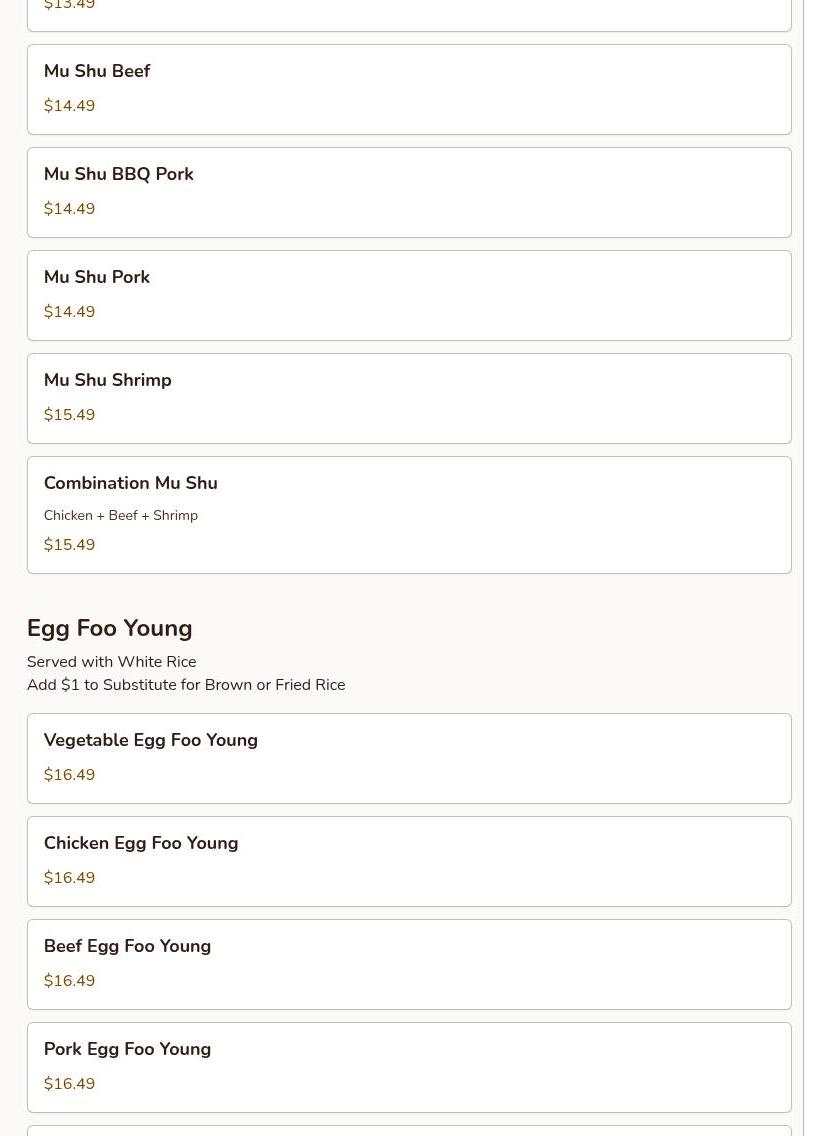Select the Mu Shu BBQ Pork item
Viewport: 824px width, 1136px height.
[409, 192]
